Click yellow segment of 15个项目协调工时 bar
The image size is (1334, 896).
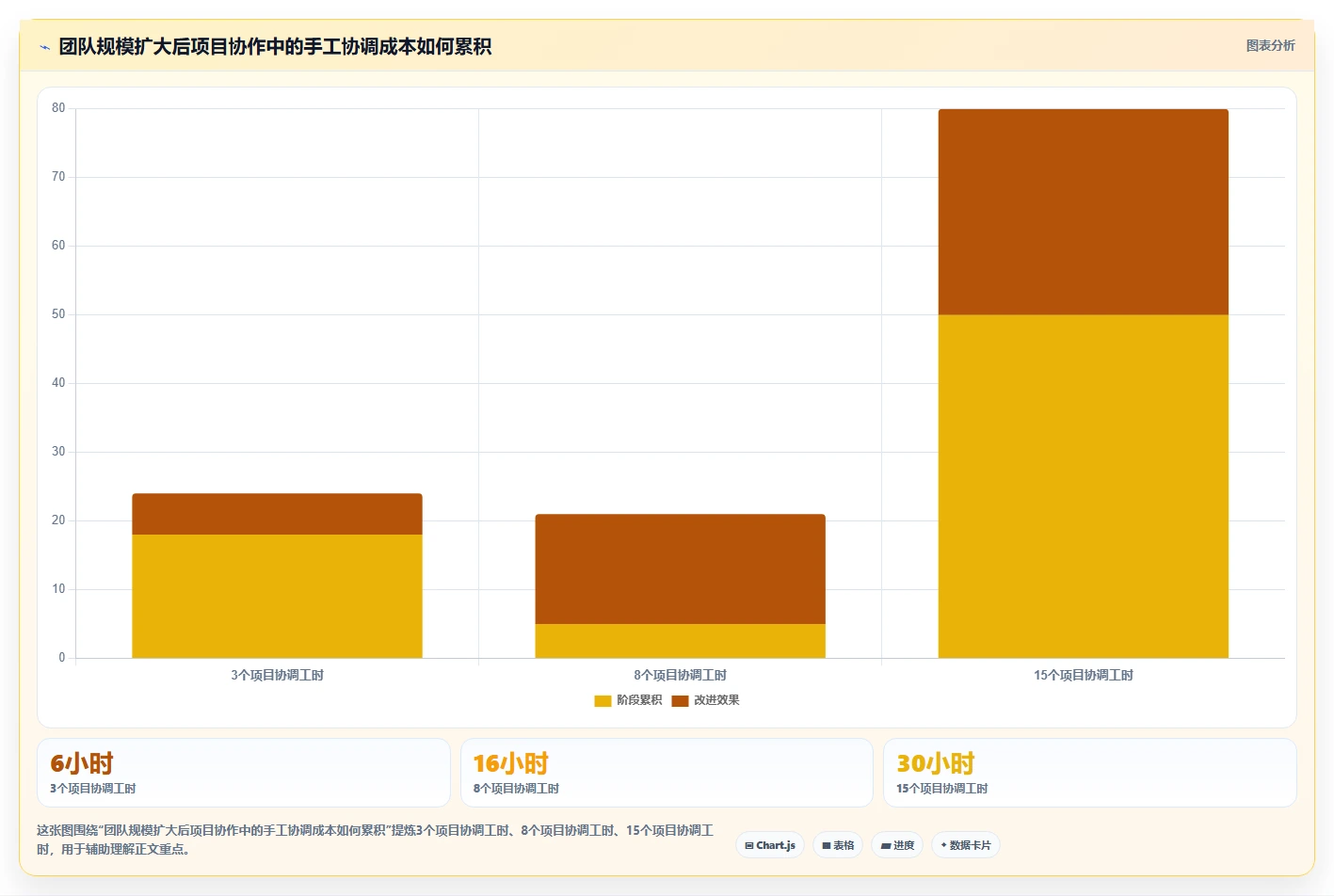point(1083,486)
